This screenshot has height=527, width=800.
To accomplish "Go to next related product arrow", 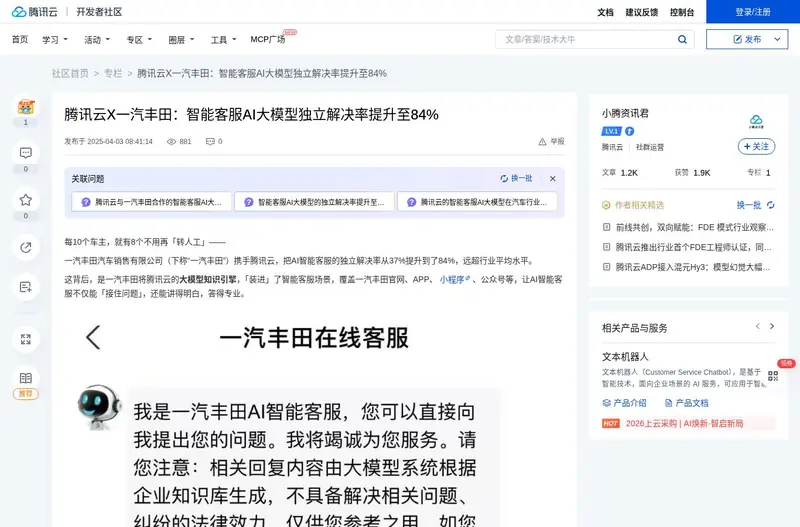I will (772, 326).
